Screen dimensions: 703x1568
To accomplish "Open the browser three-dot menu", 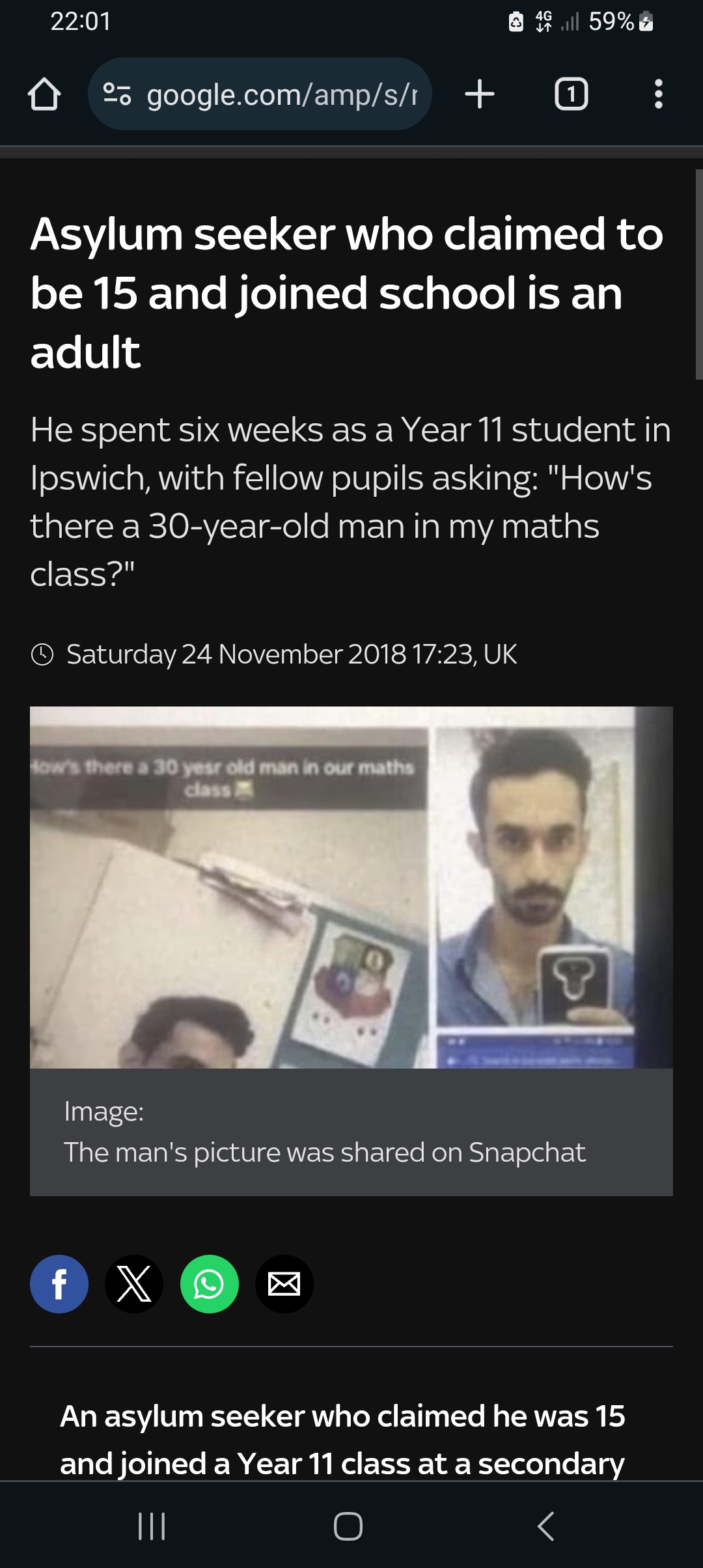I will pyautogui.click(x=658, y=94).
